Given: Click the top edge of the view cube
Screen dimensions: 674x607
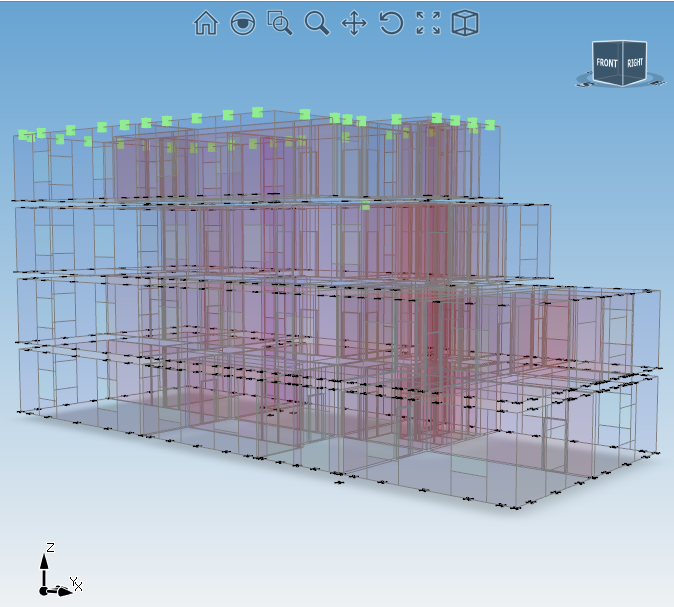Looking at the screenshot, I should [620, 43].
